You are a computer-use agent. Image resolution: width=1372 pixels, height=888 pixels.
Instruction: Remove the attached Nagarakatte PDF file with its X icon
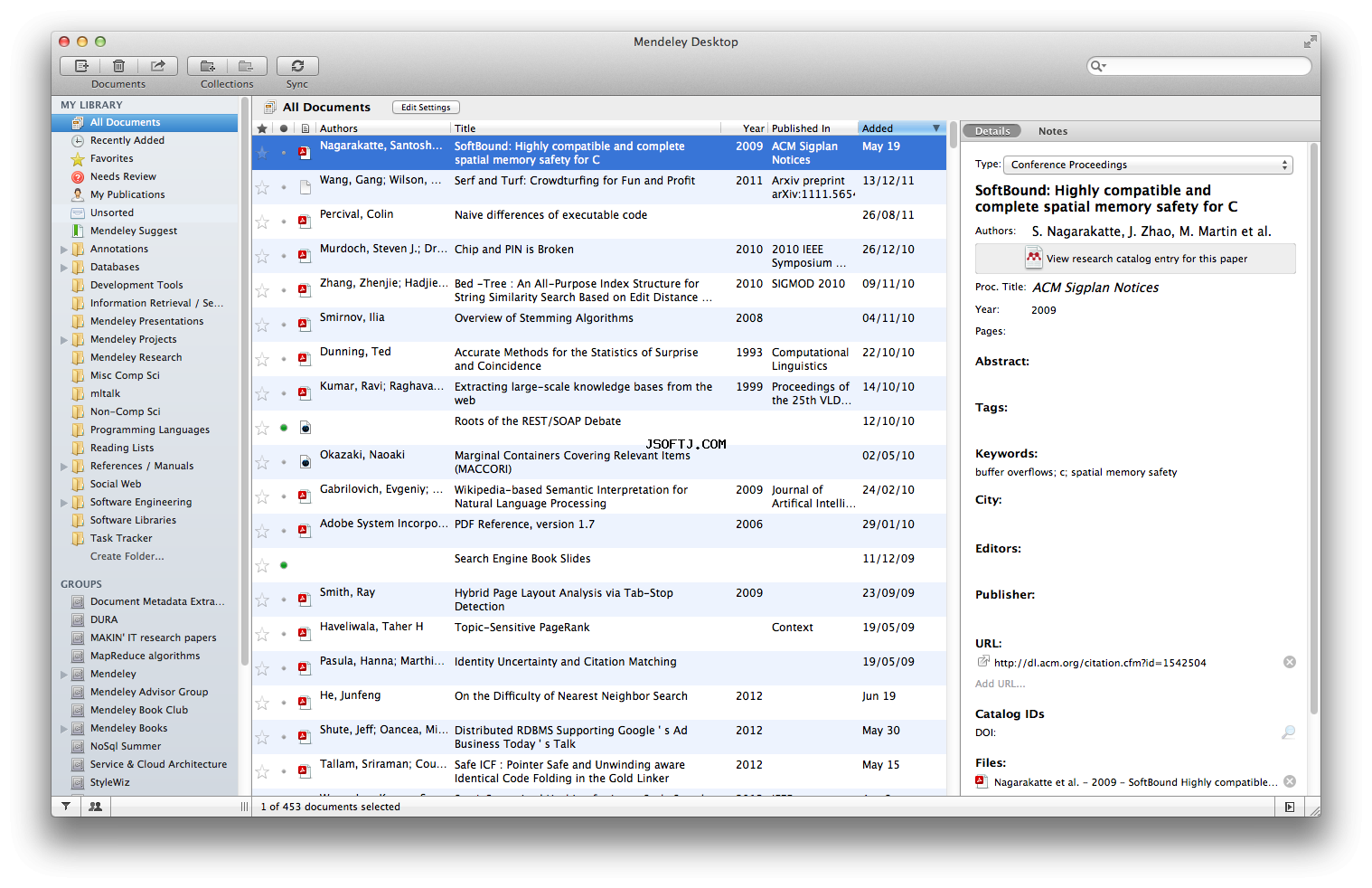[1290, 781]
